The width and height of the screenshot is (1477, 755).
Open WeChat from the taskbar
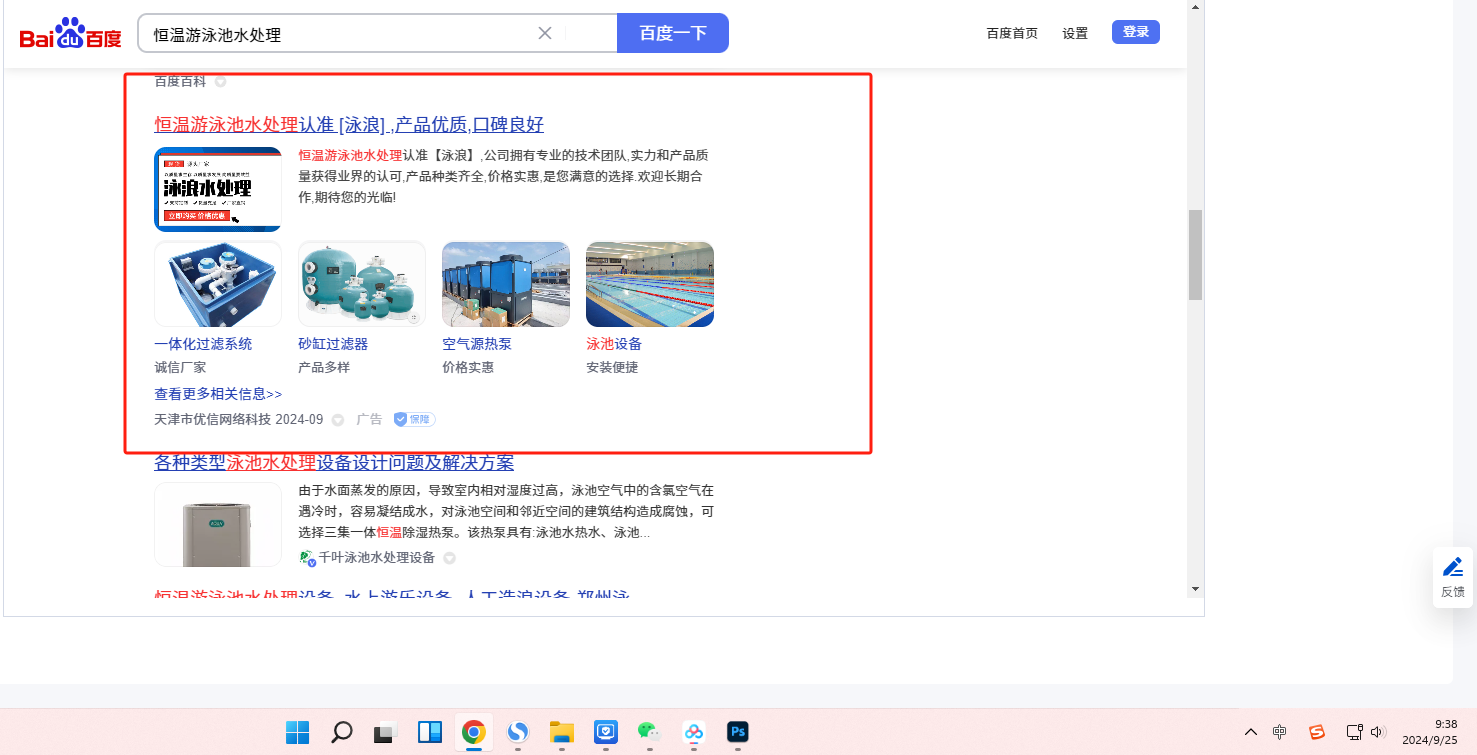[649, 733]
